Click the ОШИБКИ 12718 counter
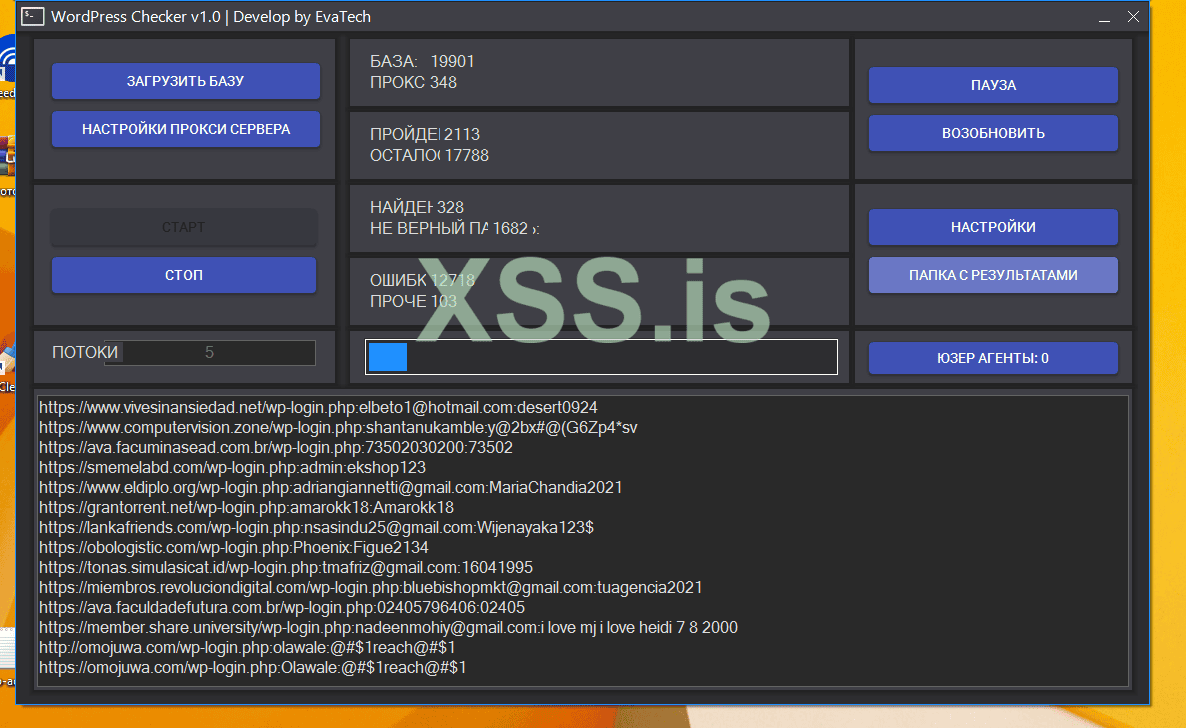 click(x=422, y=280)
